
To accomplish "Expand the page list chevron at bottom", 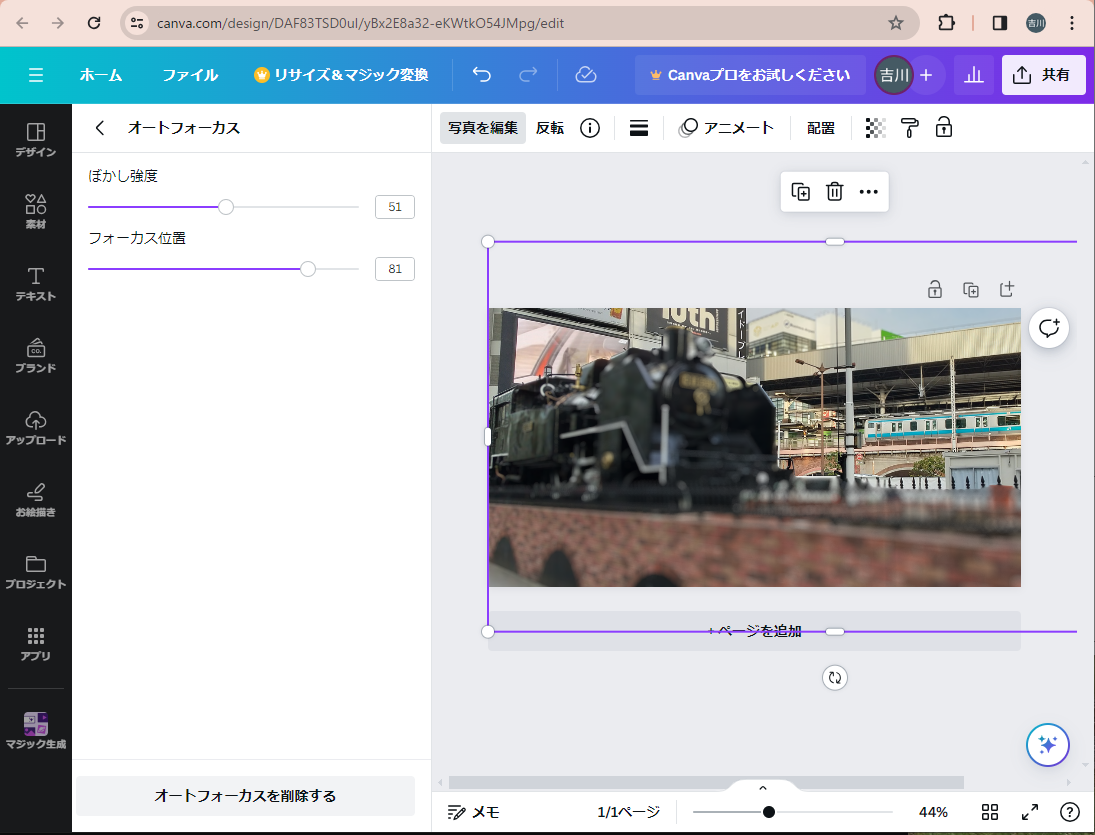I will (762, 788).
